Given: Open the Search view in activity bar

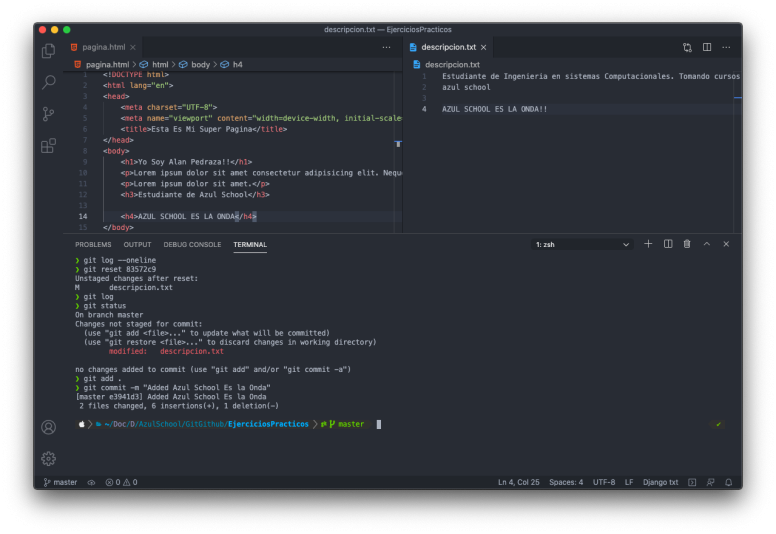Looking at the screenshot, I should tap(48, 82).
